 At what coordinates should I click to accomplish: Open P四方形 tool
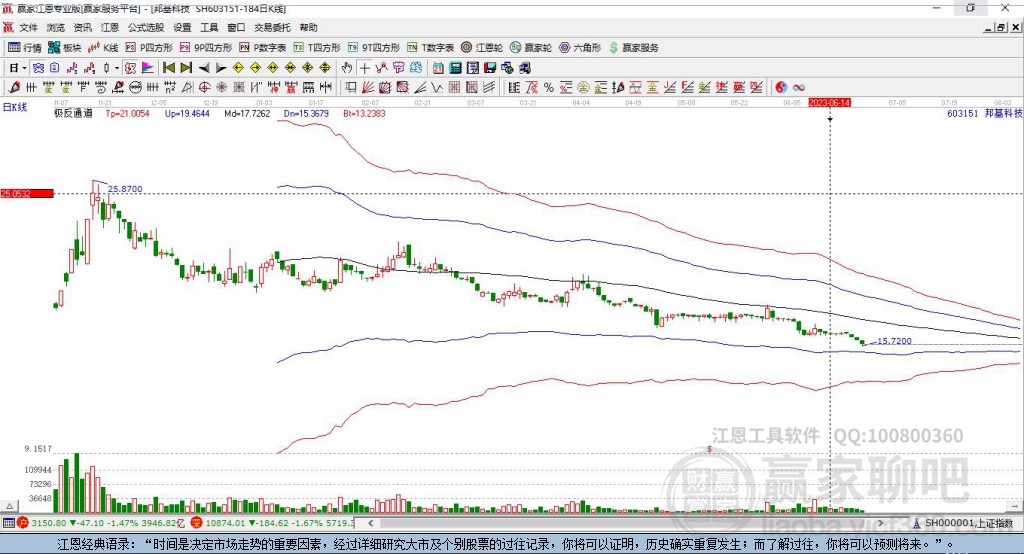pos(149,48)
